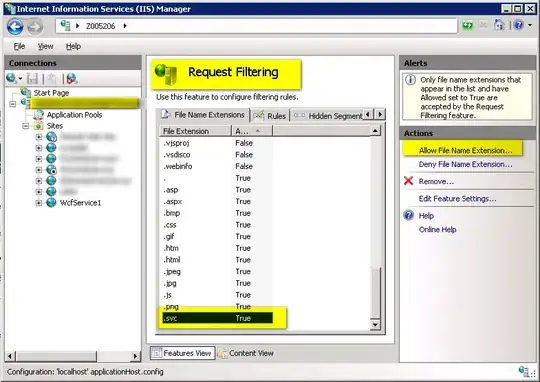This screenshot has height=382, width=540.
Task: Click the server icon in the address bar
Action: [65, 25]
